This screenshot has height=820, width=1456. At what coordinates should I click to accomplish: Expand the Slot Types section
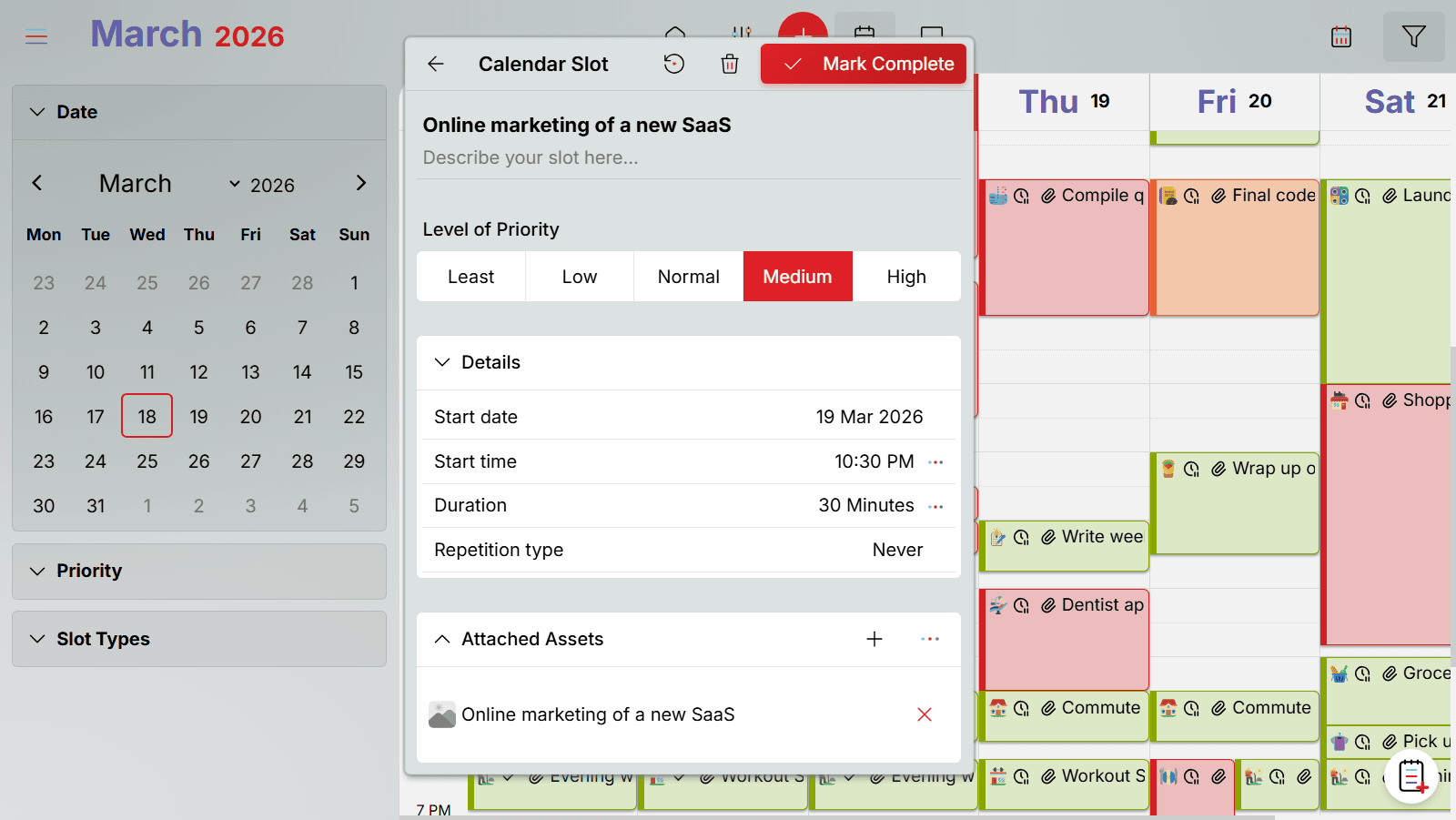(x=103, y=639)
